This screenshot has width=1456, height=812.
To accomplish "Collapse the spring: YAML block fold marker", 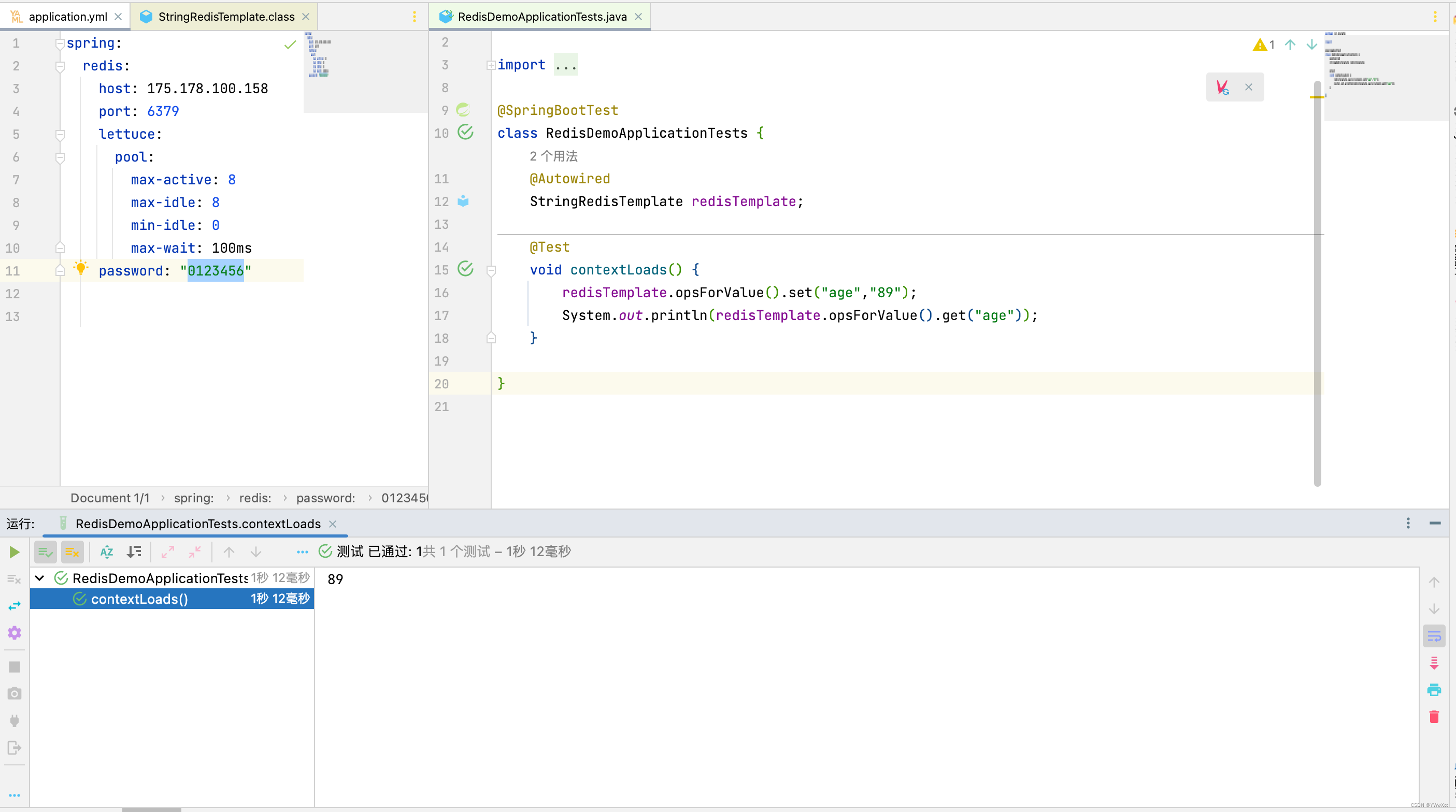I will [x=60, y=44].
